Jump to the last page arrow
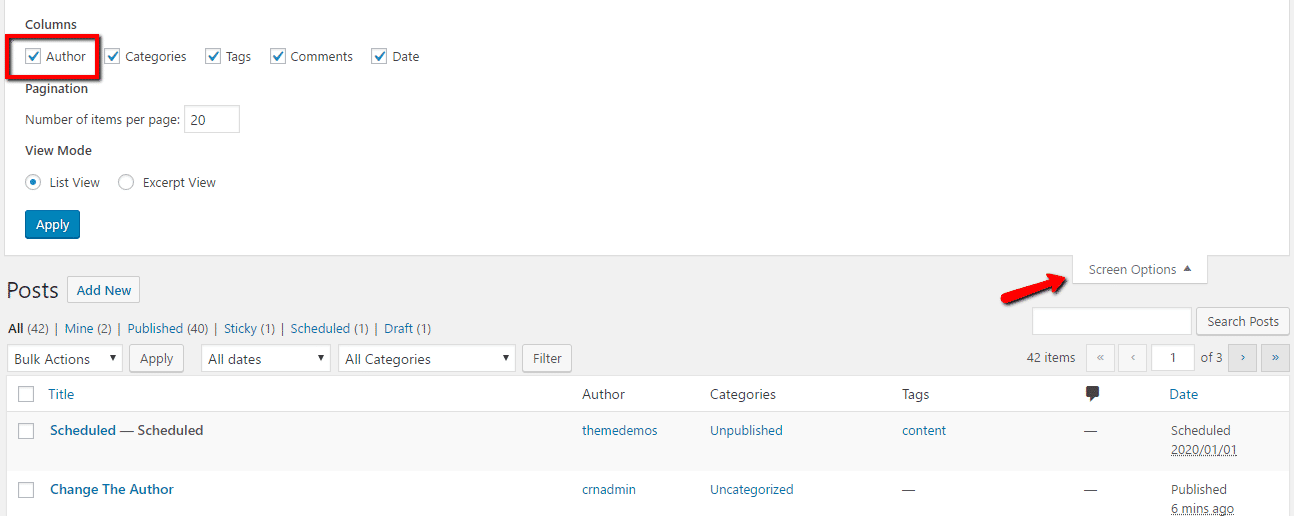Screen dimensions: 1294x516 coord(1275,358)
